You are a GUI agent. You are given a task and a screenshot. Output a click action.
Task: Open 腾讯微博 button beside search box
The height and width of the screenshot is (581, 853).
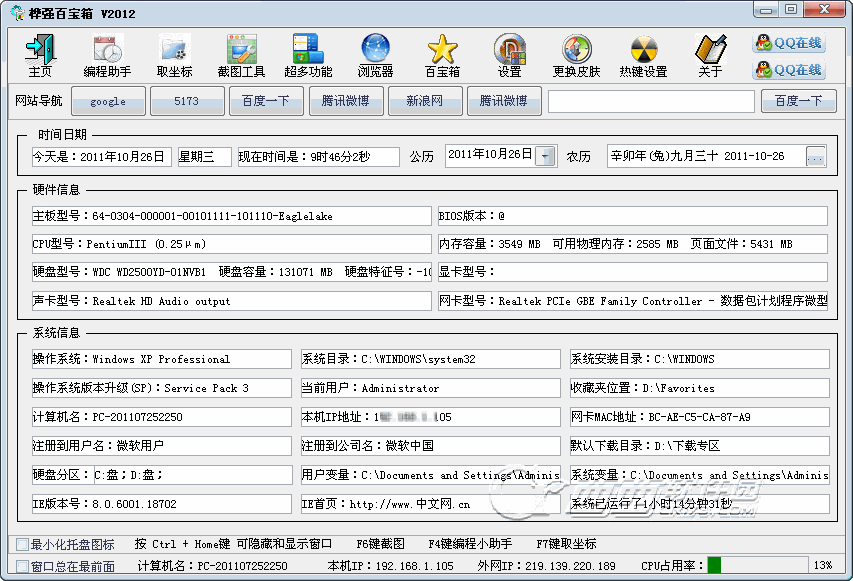(x=504, y=101)
